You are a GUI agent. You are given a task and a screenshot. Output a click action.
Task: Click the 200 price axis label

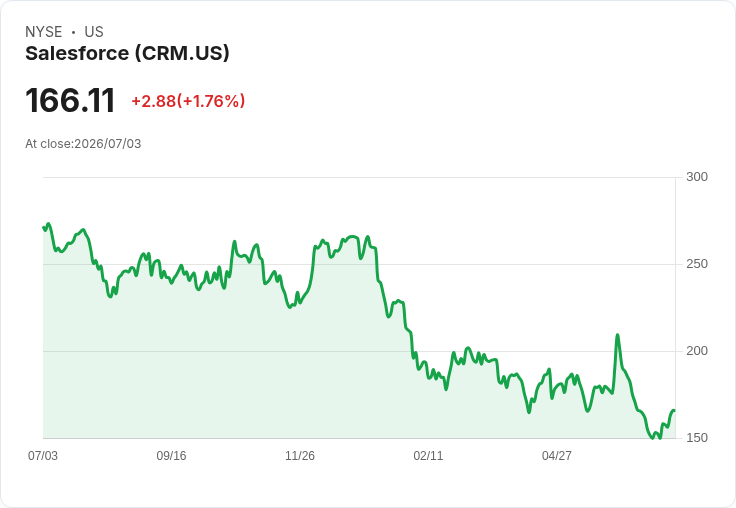[697, 351]
